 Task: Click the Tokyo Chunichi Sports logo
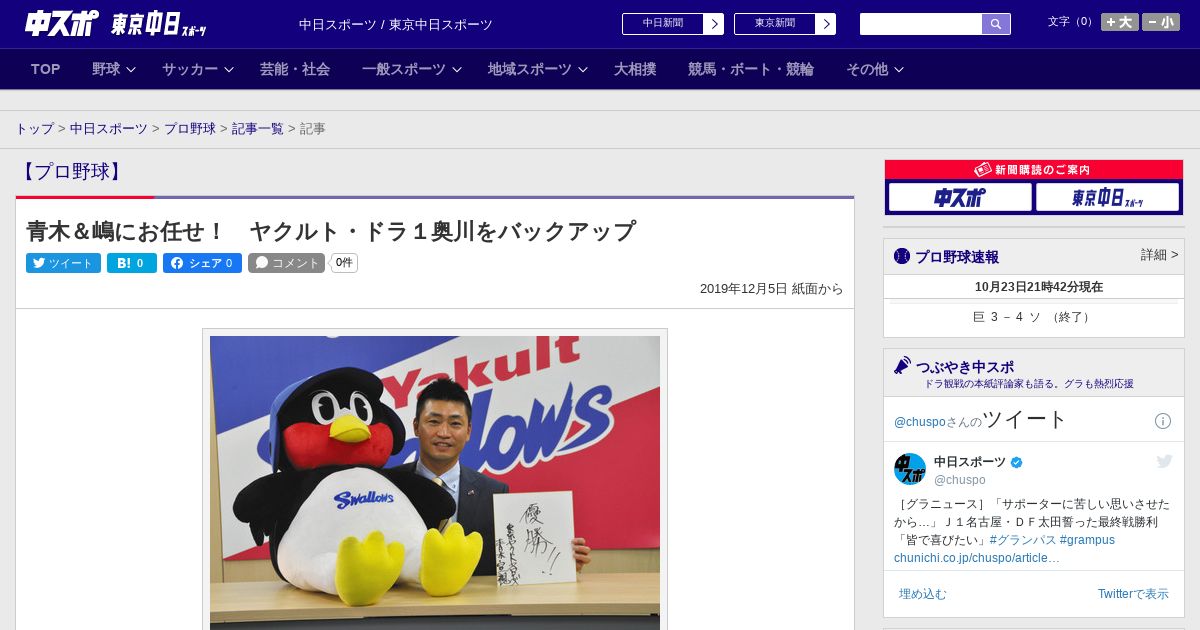(159, 24)
